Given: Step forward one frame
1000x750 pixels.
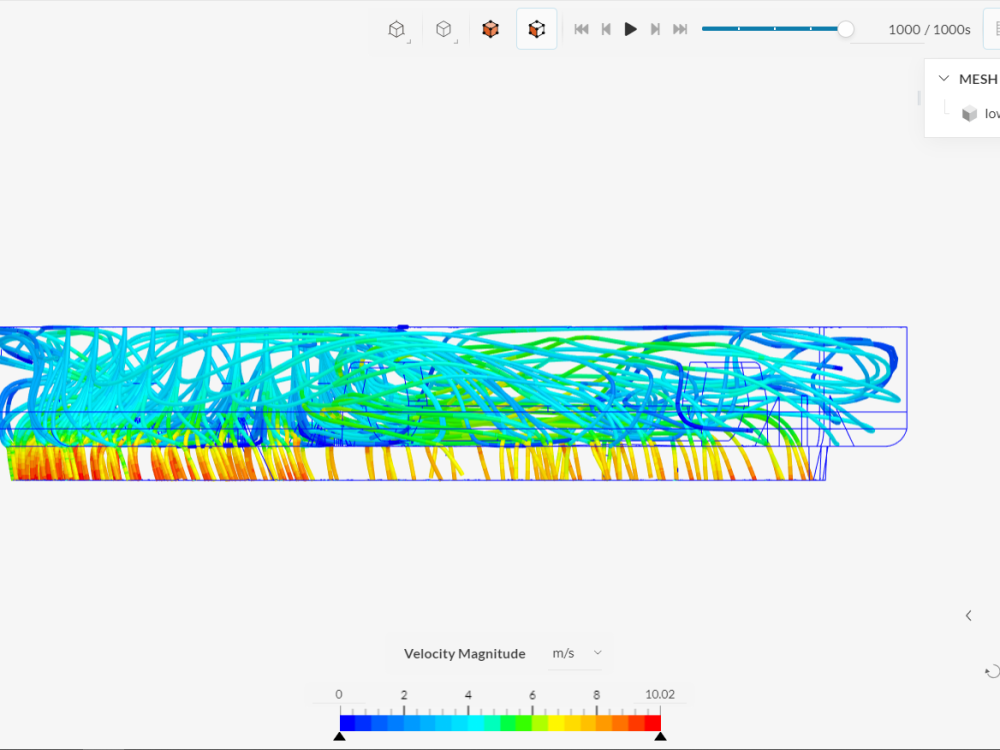Looking at the screenshot, I should coord(655,29).
